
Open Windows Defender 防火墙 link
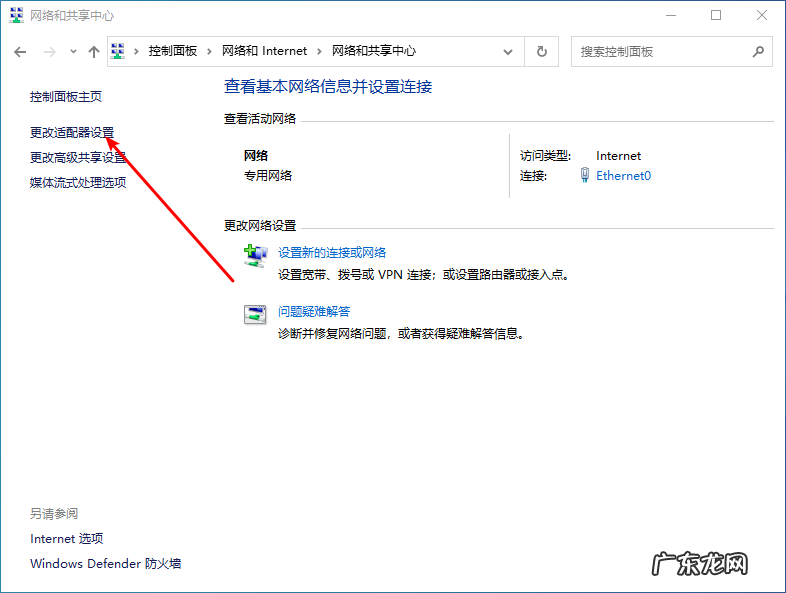coord(105,563)
